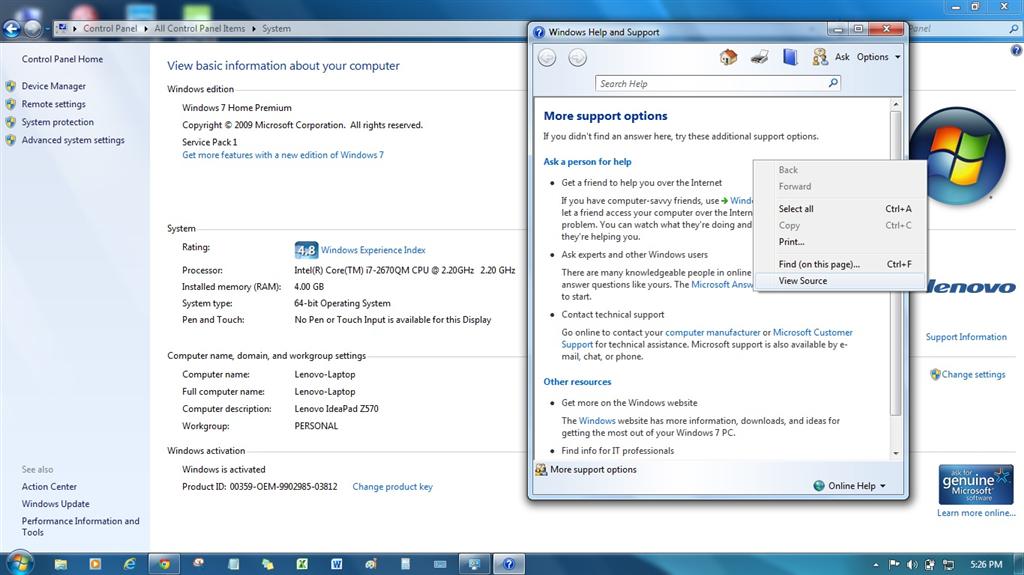Click the Help scrollbar down arrow
Viewport: 1024px width, 575px height.
tap(896, 453)
